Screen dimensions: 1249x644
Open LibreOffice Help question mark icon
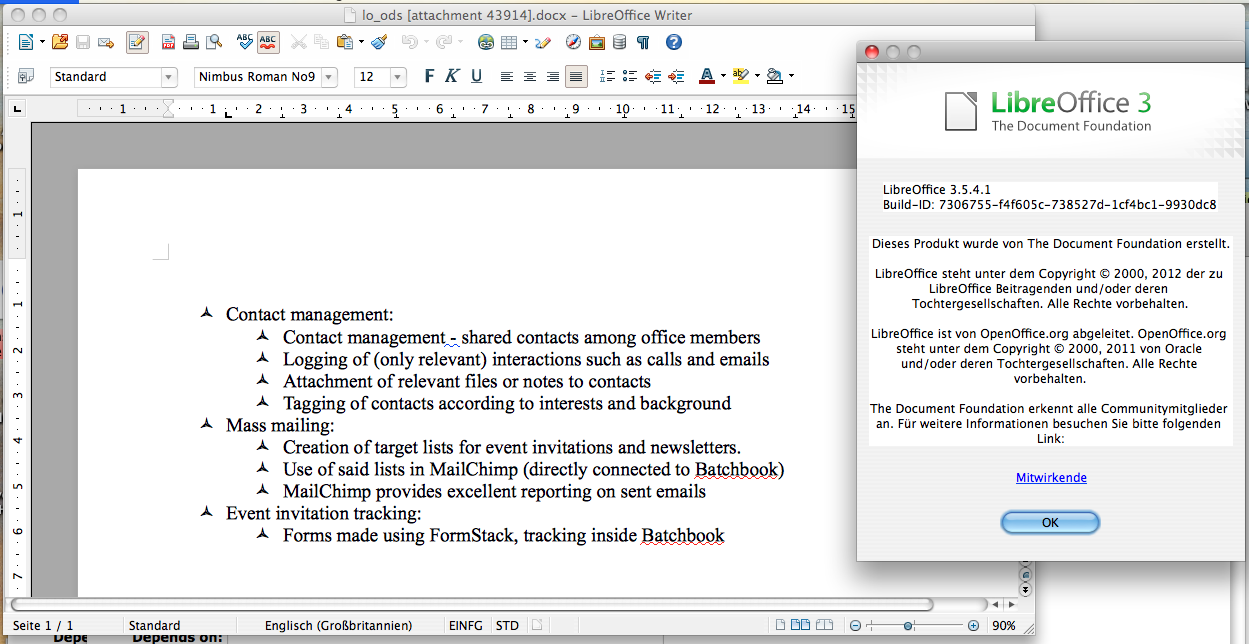674,42
